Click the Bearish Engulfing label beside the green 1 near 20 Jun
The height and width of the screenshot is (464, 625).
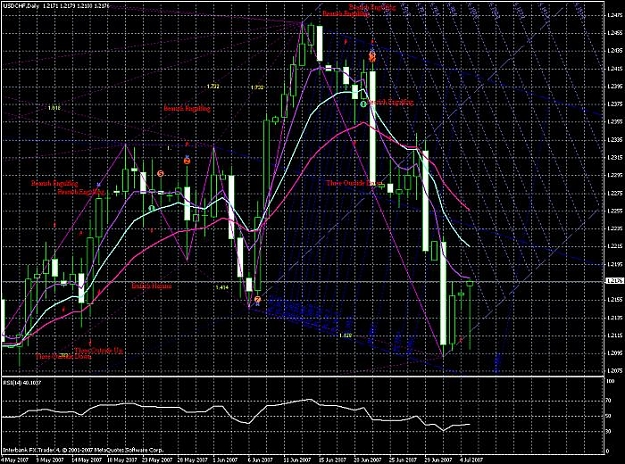[390, 102]
